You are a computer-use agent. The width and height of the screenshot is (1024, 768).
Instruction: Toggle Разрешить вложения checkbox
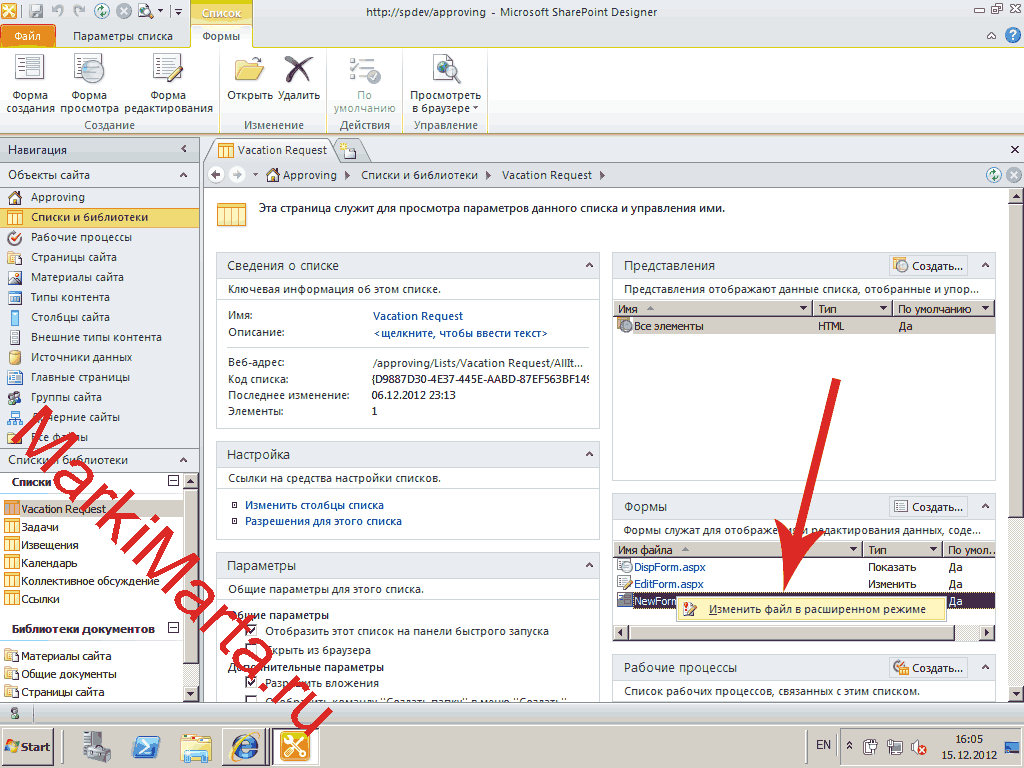pos(251,683)
